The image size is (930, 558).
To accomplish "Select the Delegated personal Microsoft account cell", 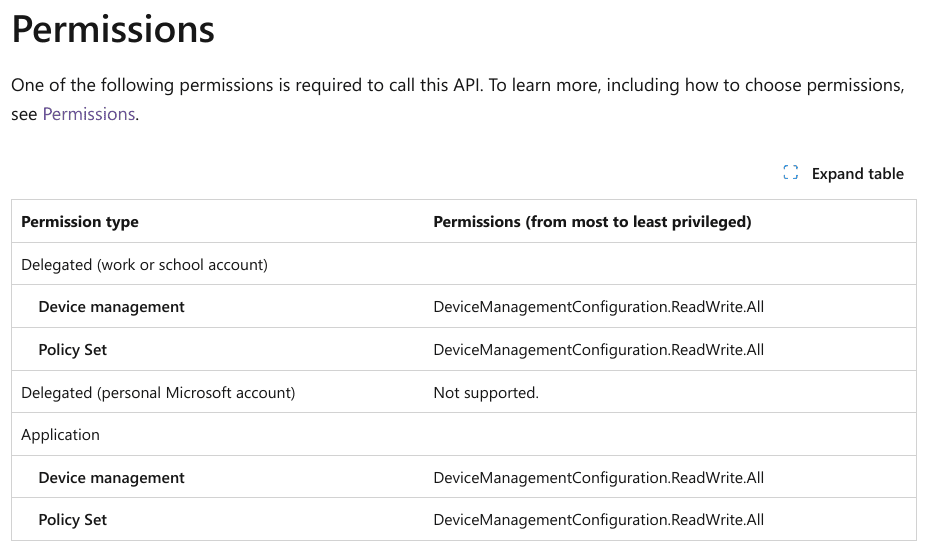I will pos(158,393).
